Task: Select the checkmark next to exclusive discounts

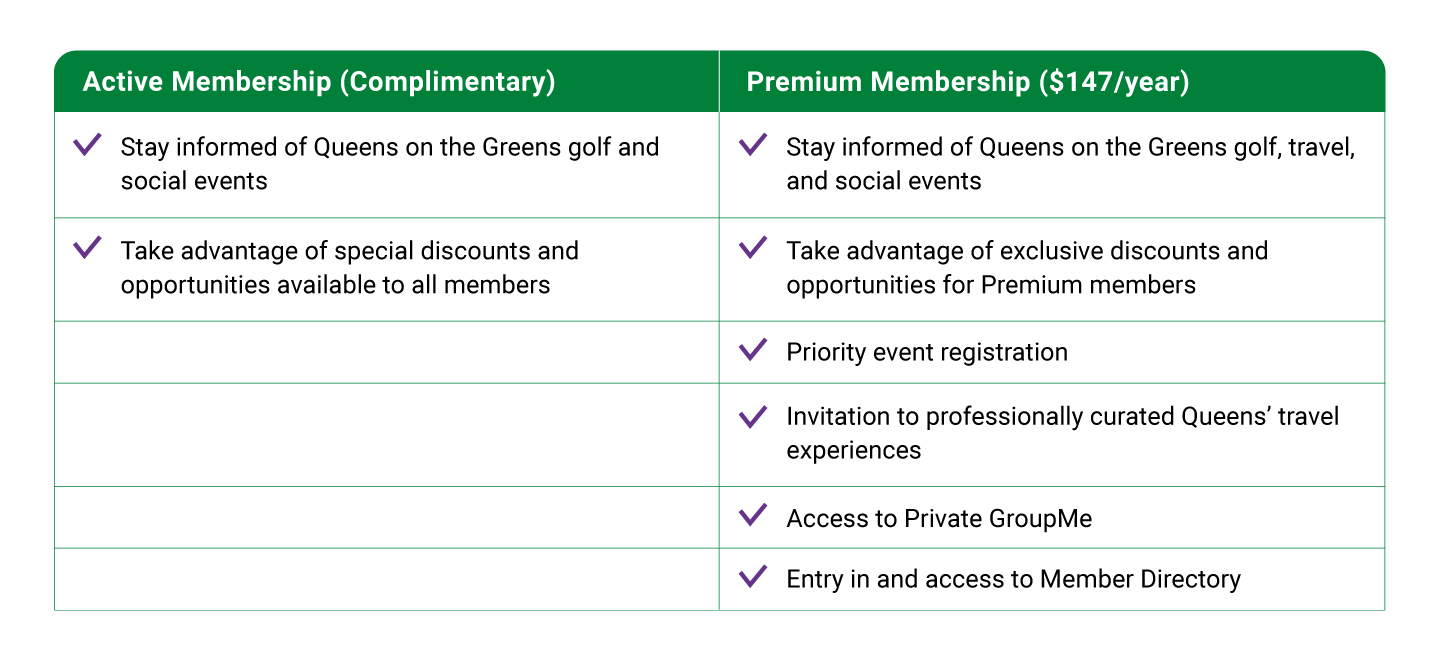Action: (753, 248)
